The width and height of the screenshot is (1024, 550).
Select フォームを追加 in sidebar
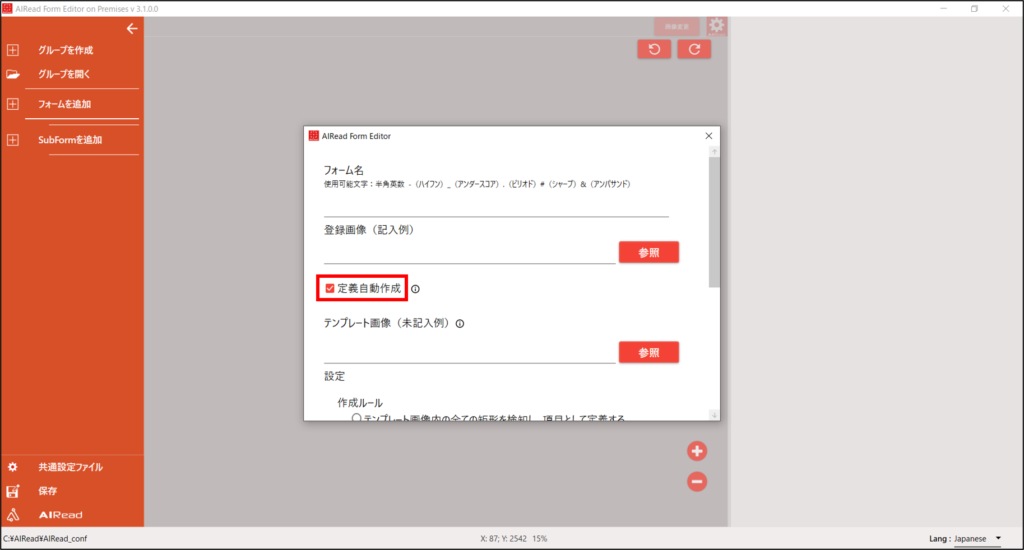[64, 104]
